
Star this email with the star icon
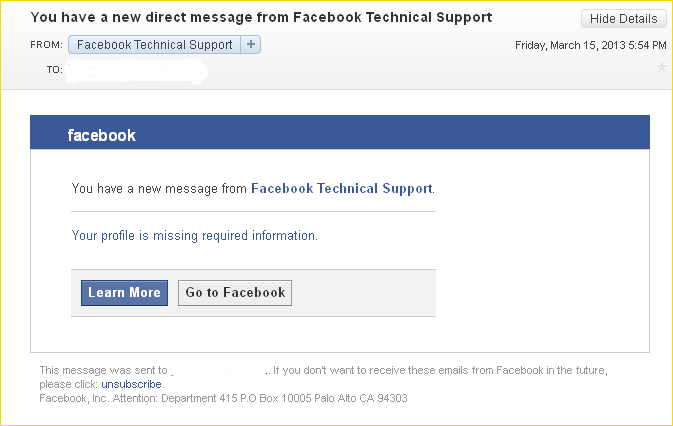[x=661, y=67]
